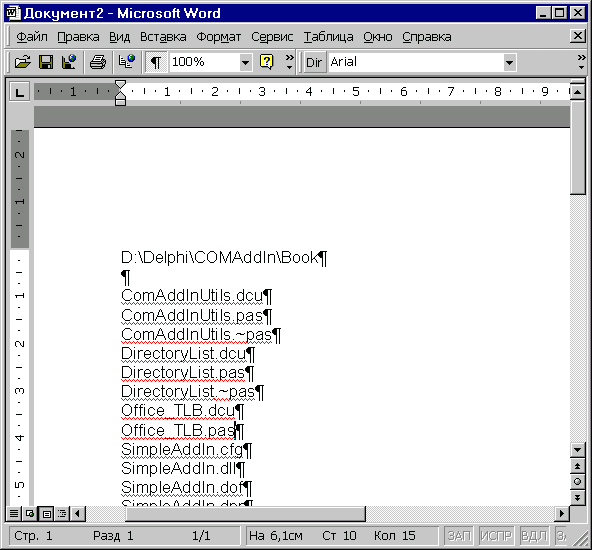Viewport: 592px width, 550px height.
Task: Open the Окно menu
Action: [x=378, y=37]
